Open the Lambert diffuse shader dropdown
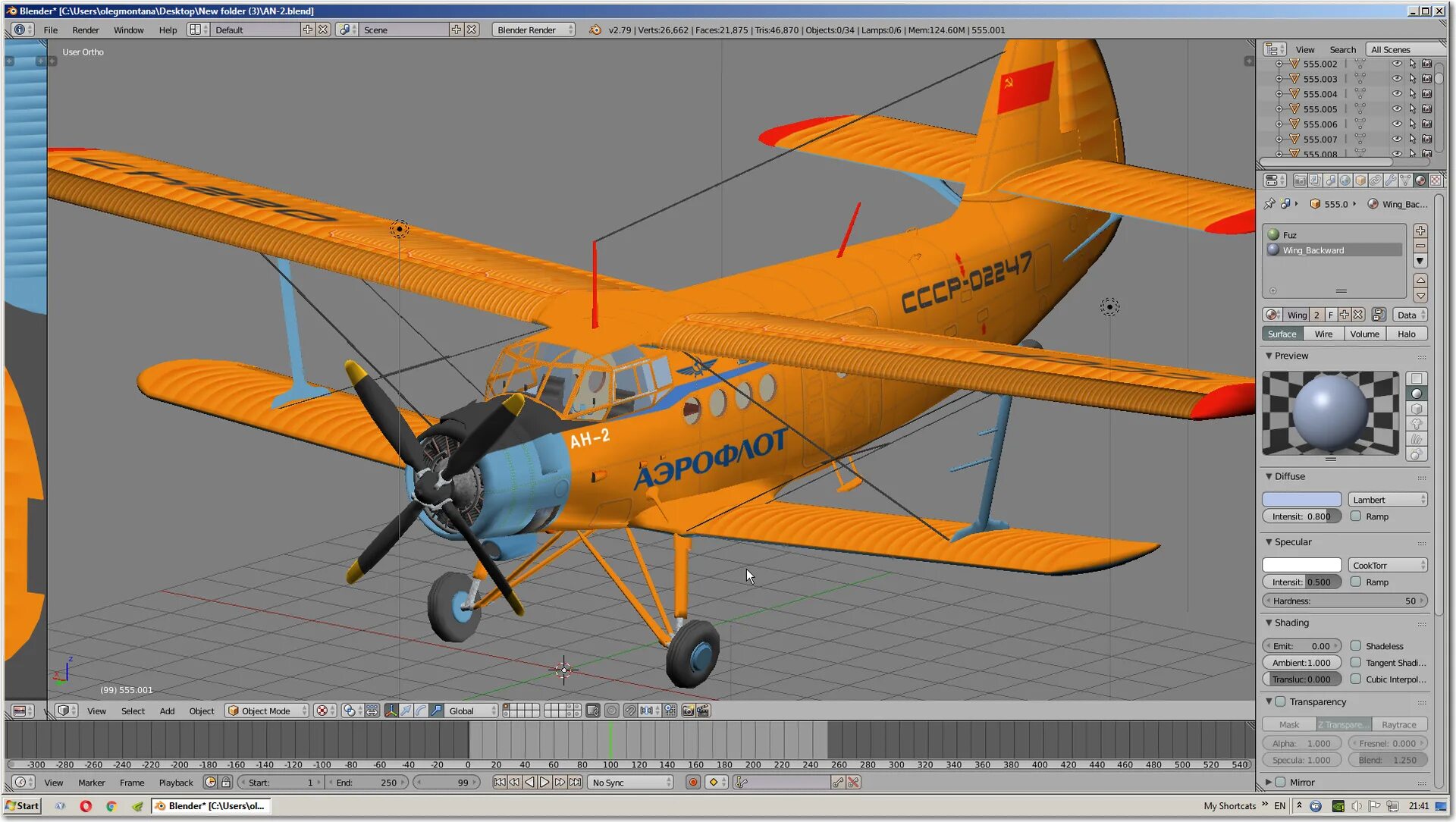This screenshot has width=1456, height=822. (x=1387, y=500)
